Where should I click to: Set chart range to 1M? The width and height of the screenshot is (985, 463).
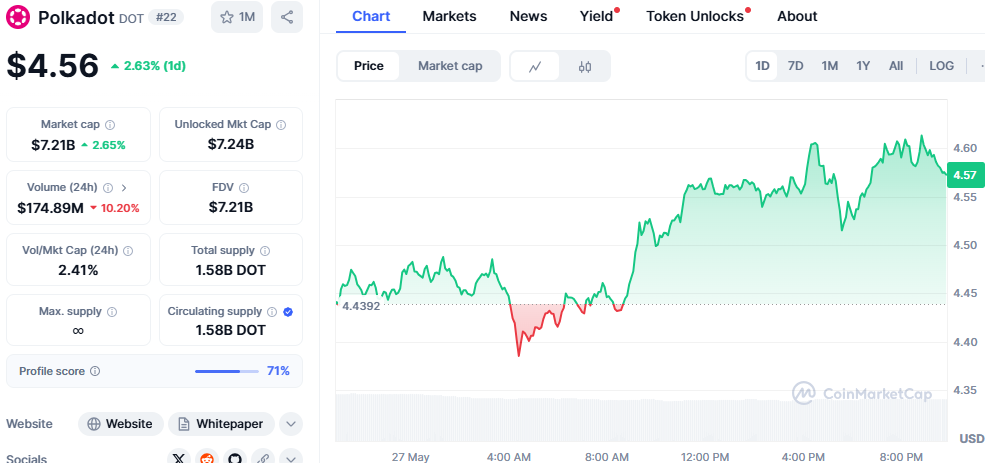point(830,66)
